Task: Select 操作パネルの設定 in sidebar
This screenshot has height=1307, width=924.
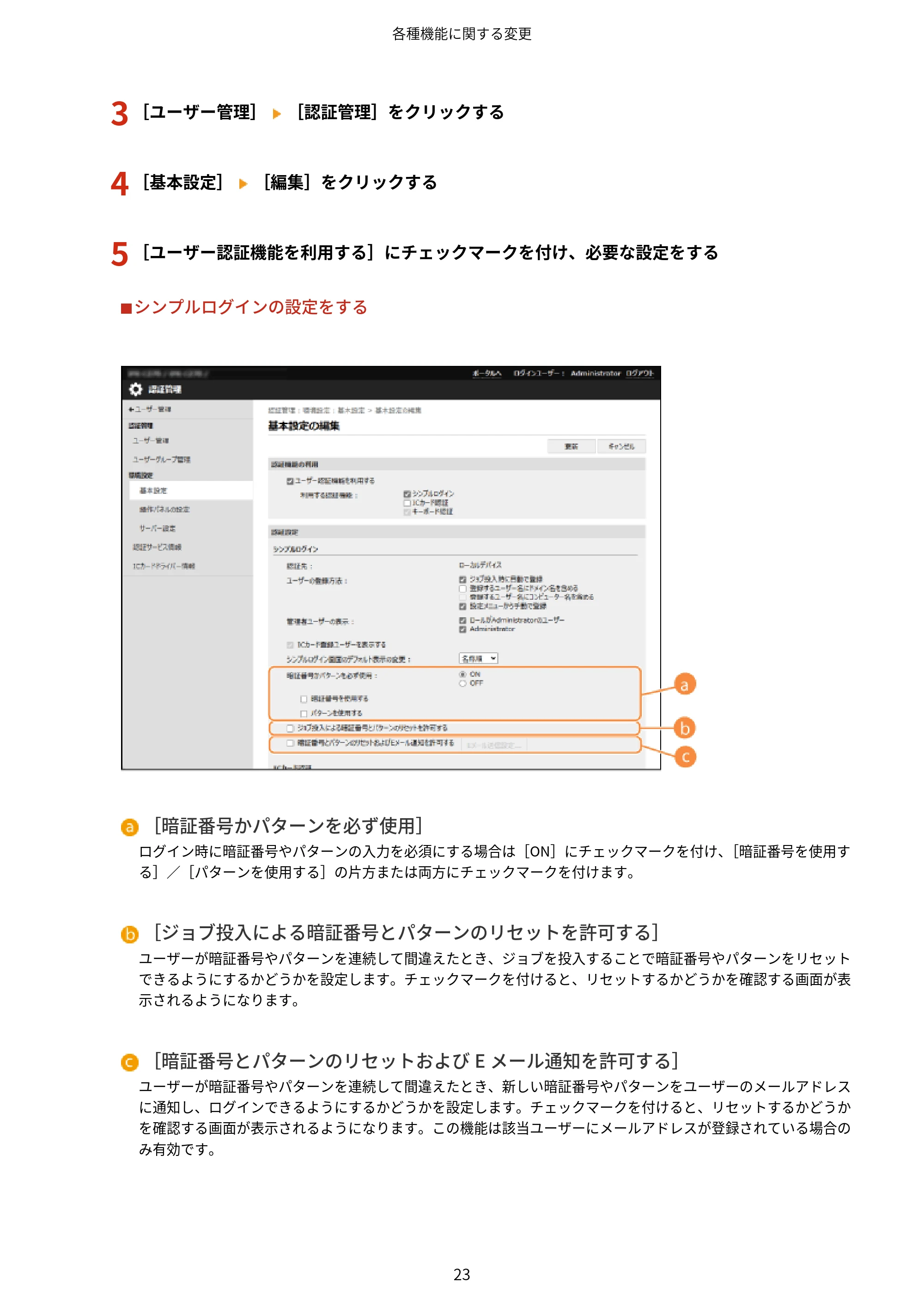Action: coord(164,510)
